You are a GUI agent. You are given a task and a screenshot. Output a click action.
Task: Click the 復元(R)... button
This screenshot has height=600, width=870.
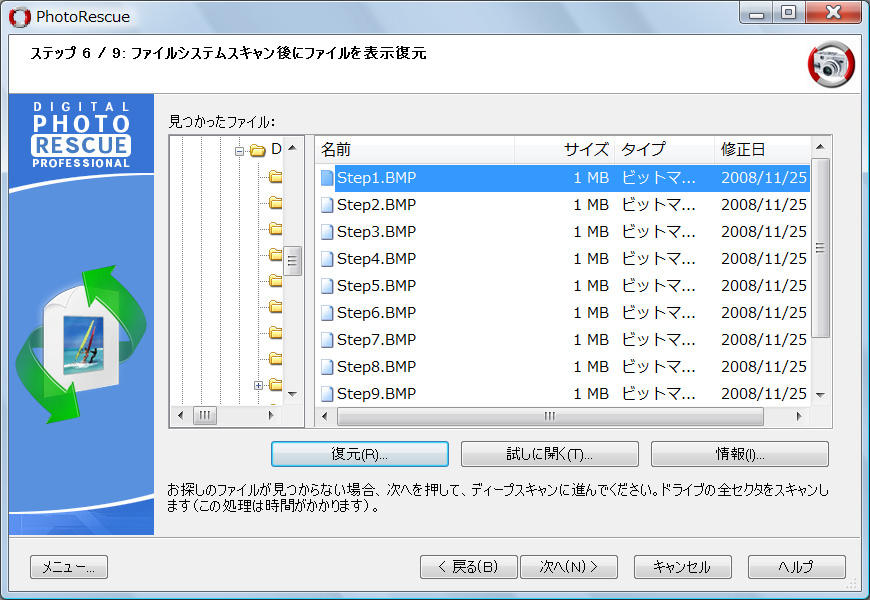coord(360,454)
